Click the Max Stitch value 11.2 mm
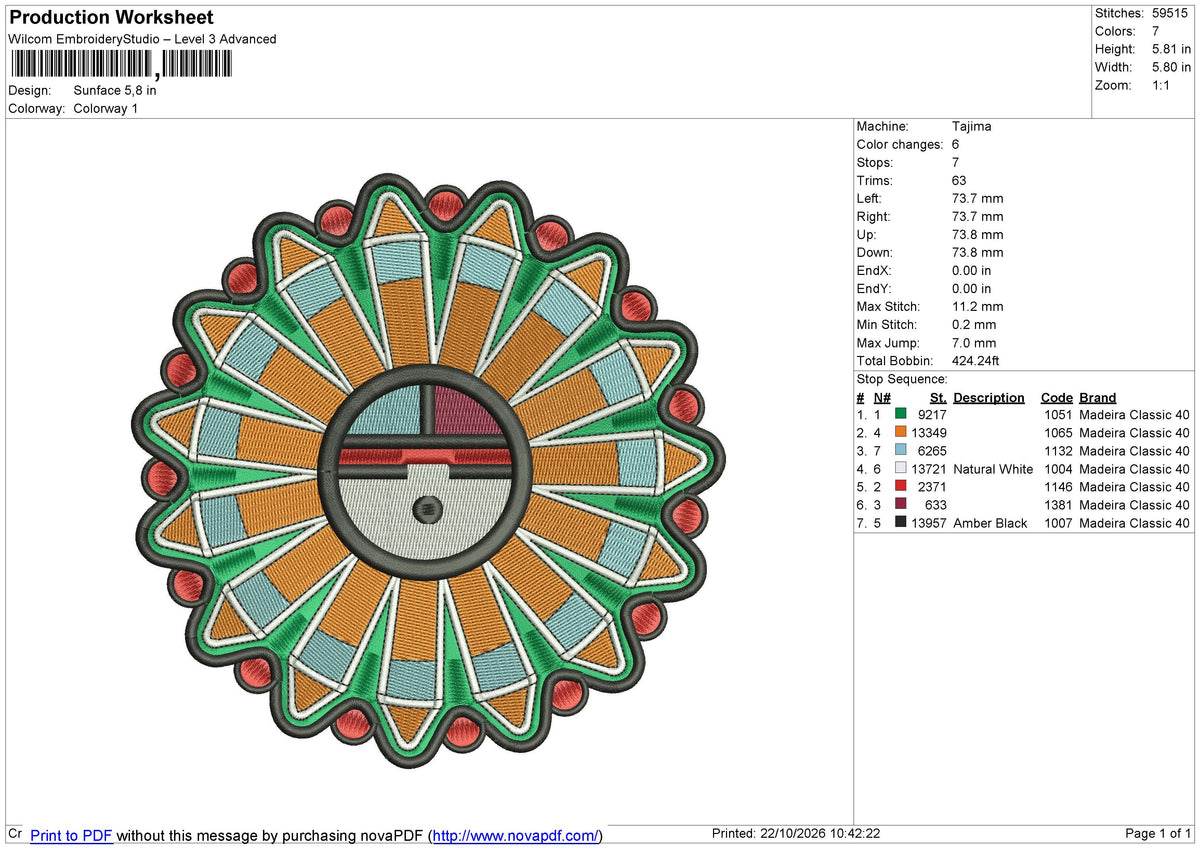The height and width of the screenshot is (848, 1200). (x=978, y=307)
